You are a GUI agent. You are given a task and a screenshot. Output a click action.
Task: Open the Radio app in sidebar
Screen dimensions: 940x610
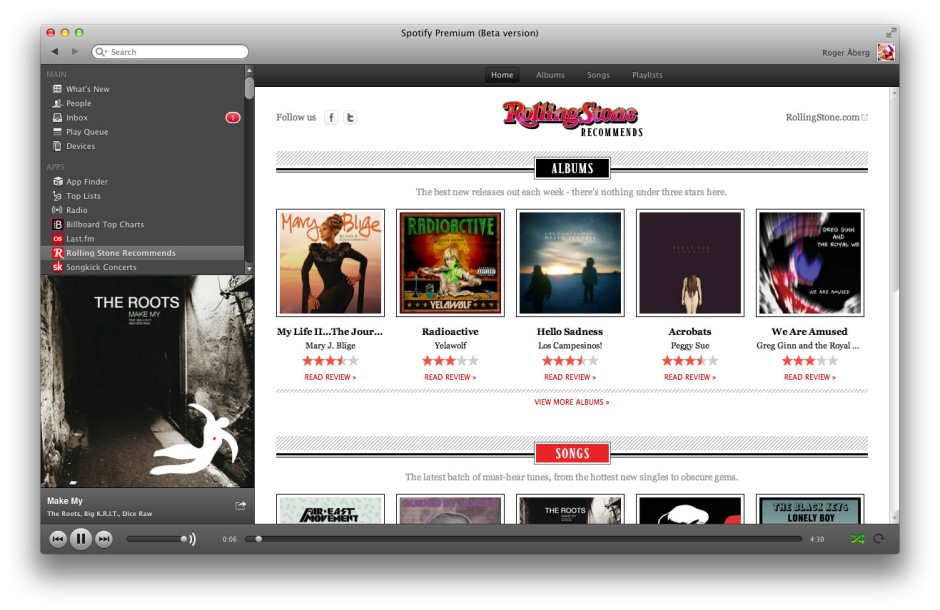coord(77,210)
